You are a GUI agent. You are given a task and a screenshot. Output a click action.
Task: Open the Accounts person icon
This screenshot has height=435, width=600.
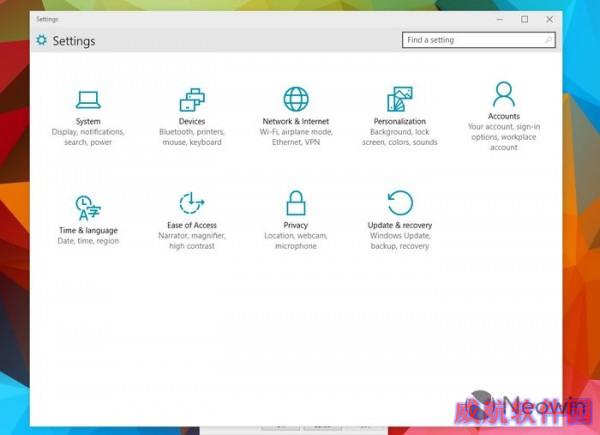point(504,94)
